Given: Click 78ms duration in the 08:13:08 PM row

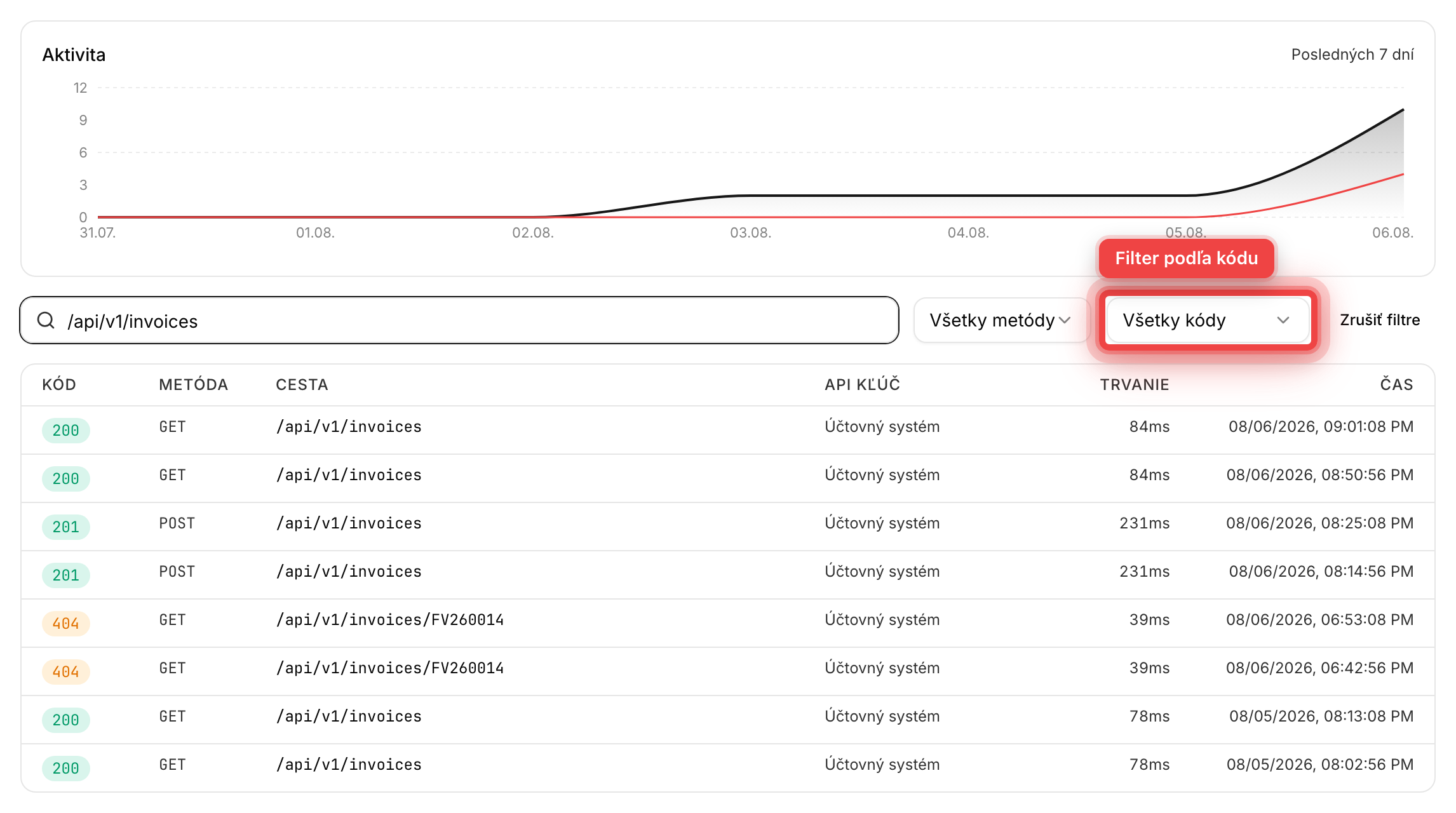Looking at the screenshot, I should pos(1149,716).
